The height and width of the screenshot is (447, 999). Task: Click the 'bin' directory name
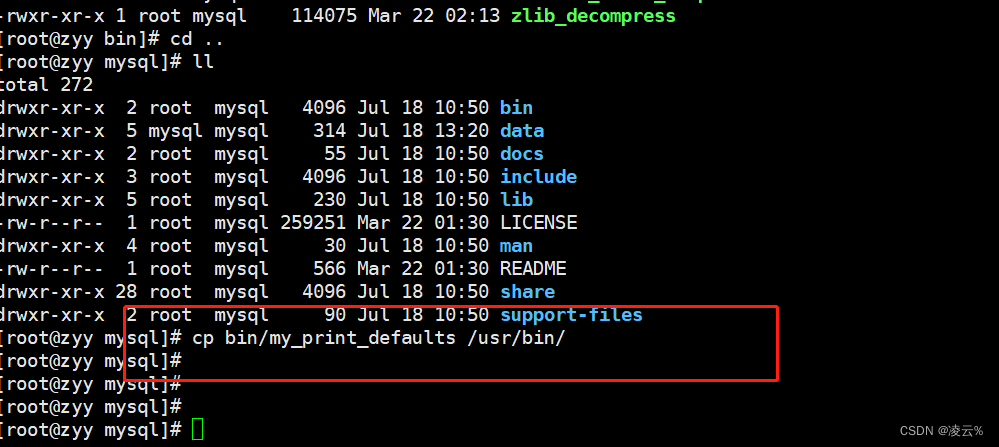[x=516, y=108]
